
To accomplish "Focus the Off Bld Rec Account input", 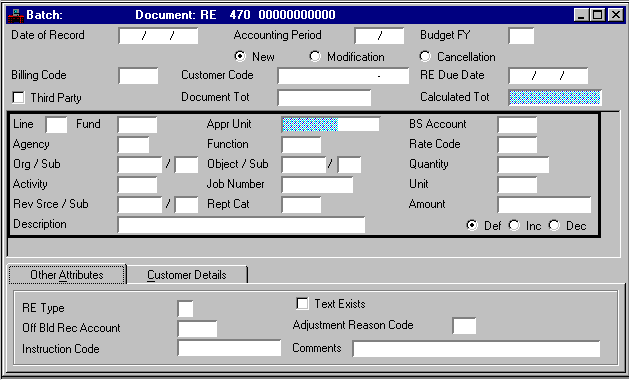I will [x=197, y=329].
